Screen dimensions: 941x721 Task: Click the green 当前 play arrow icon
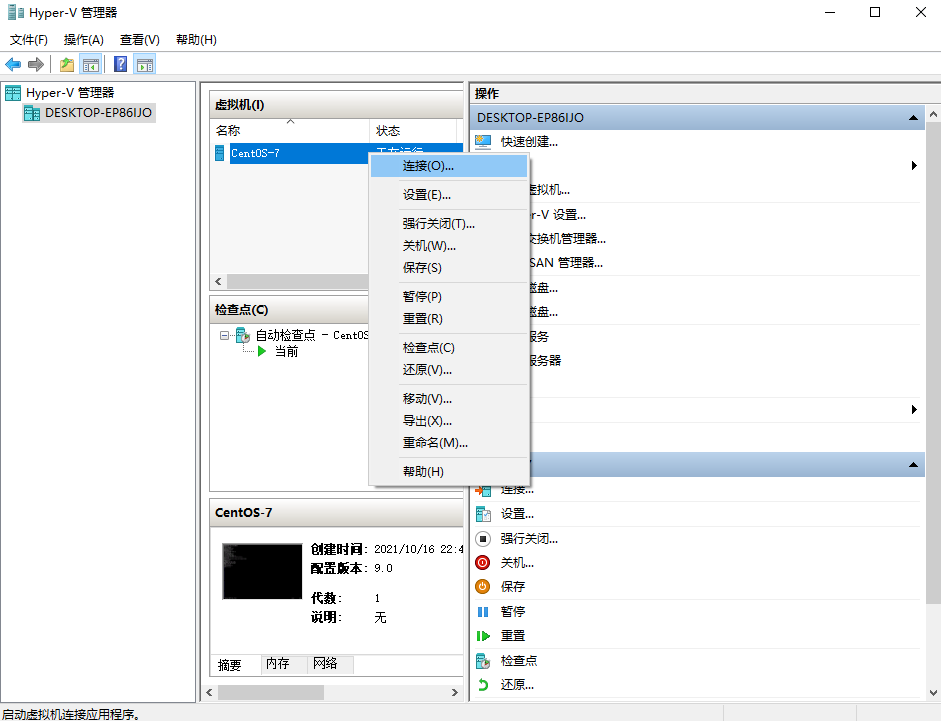coord(262,351)
